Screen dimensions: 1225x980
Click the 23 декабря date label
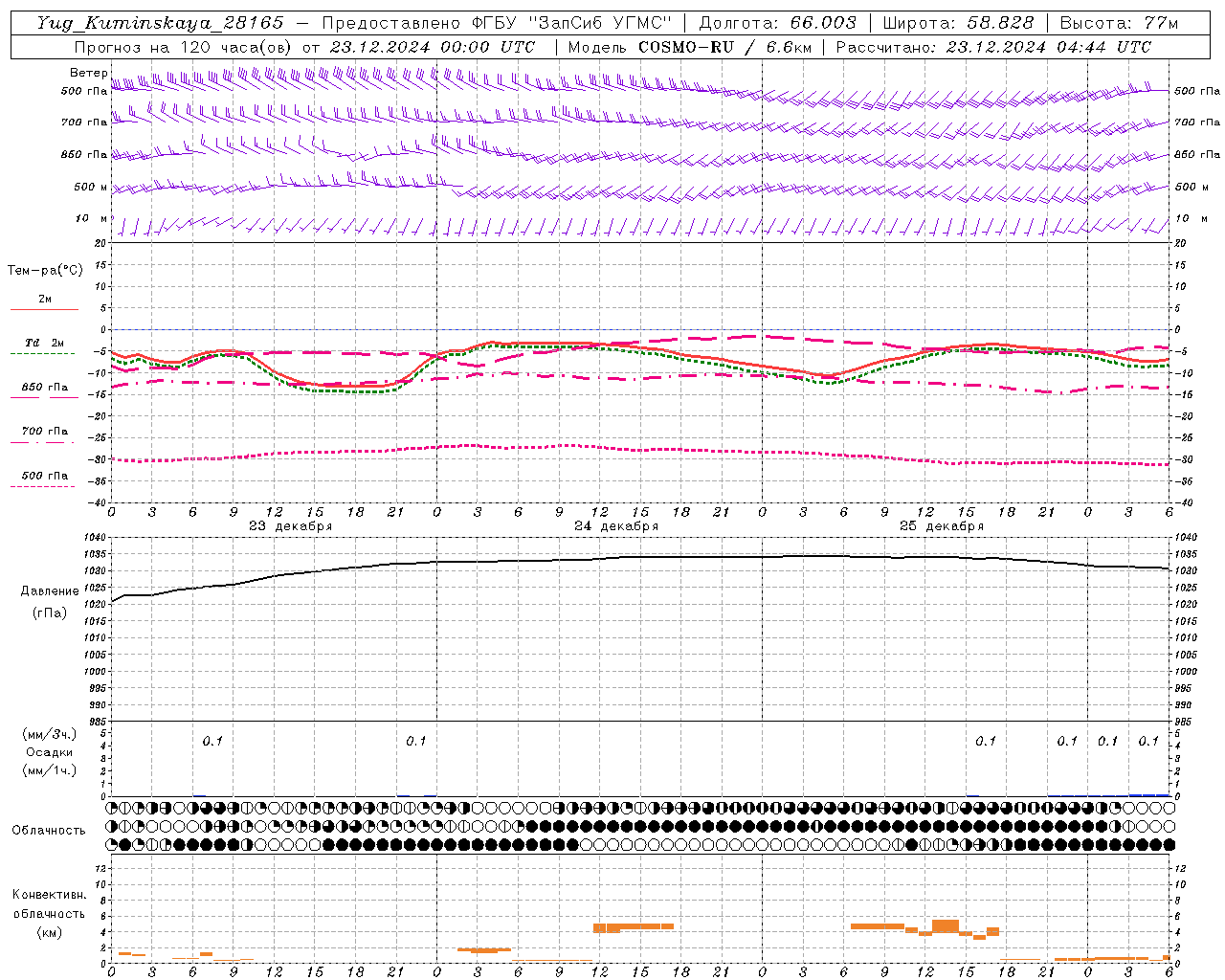coord(291,526)
